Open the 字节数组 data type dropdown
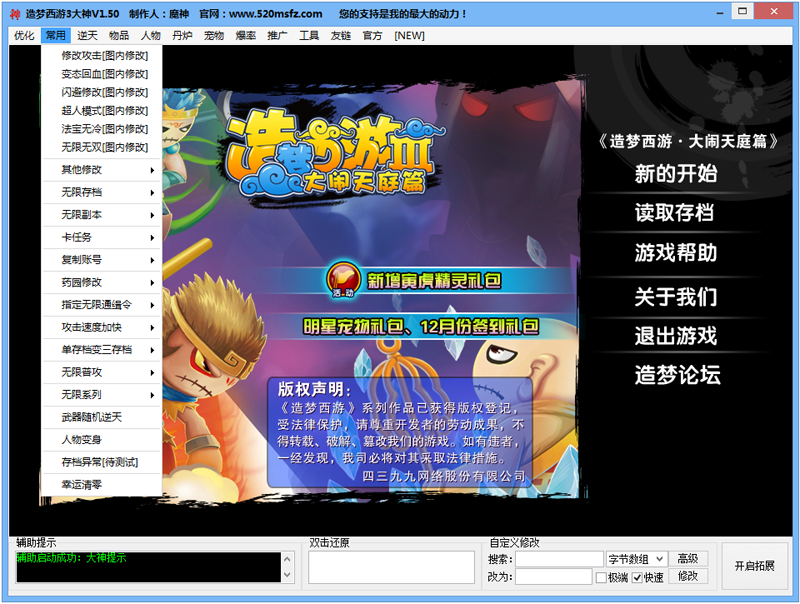 pos(636,559)
